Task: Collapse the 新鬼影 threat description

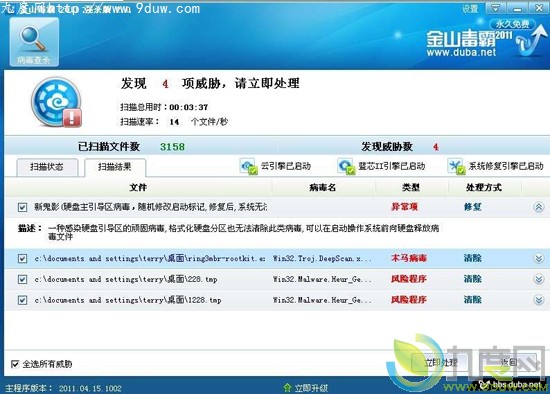Action: click(x=539, y=207)
